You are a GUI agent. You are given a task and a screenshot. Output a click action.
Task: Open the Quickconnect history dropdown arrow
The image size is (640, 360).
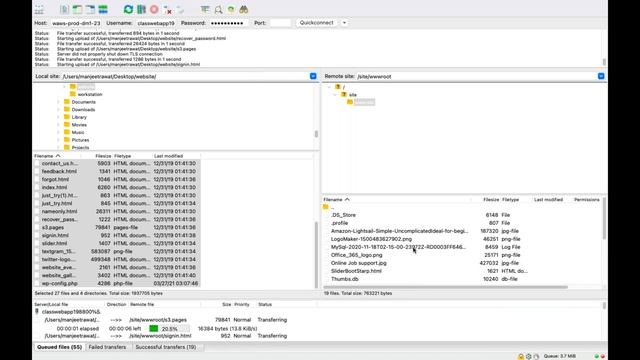click(x=344, y=23)
